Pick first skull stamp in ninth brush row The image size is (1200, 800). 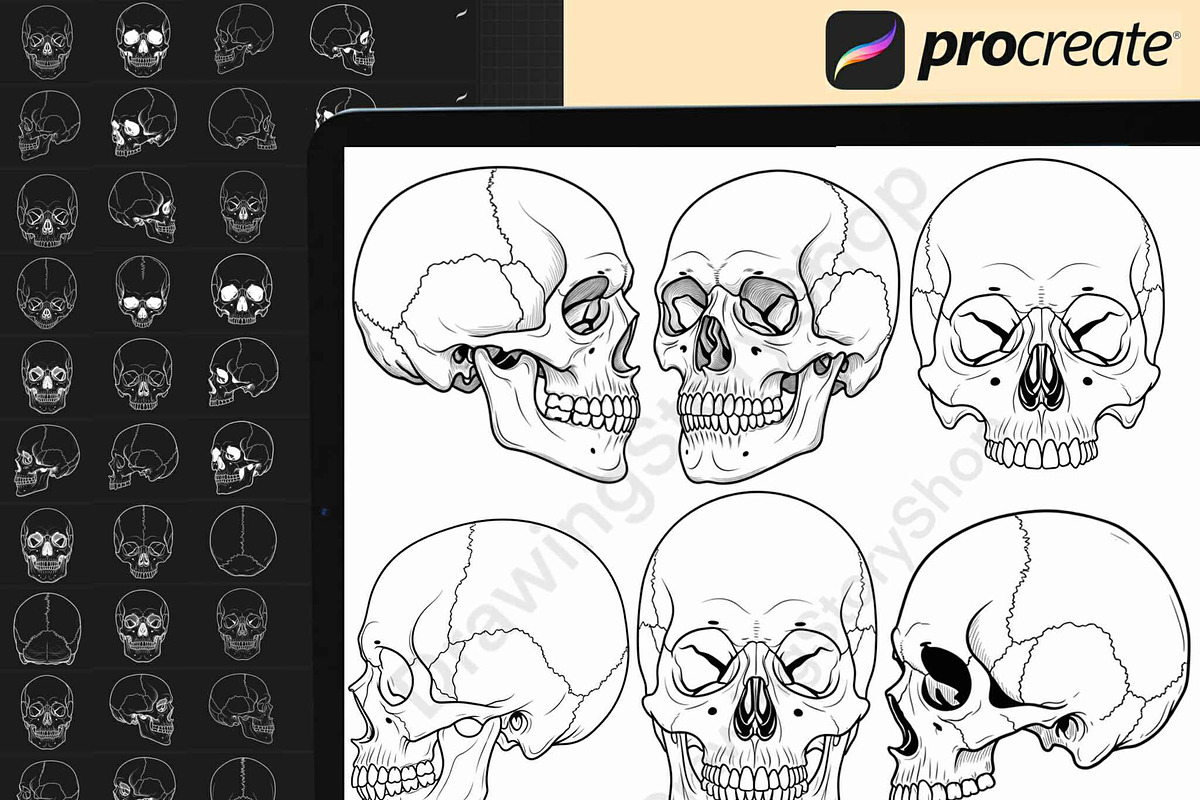(45, 711)
